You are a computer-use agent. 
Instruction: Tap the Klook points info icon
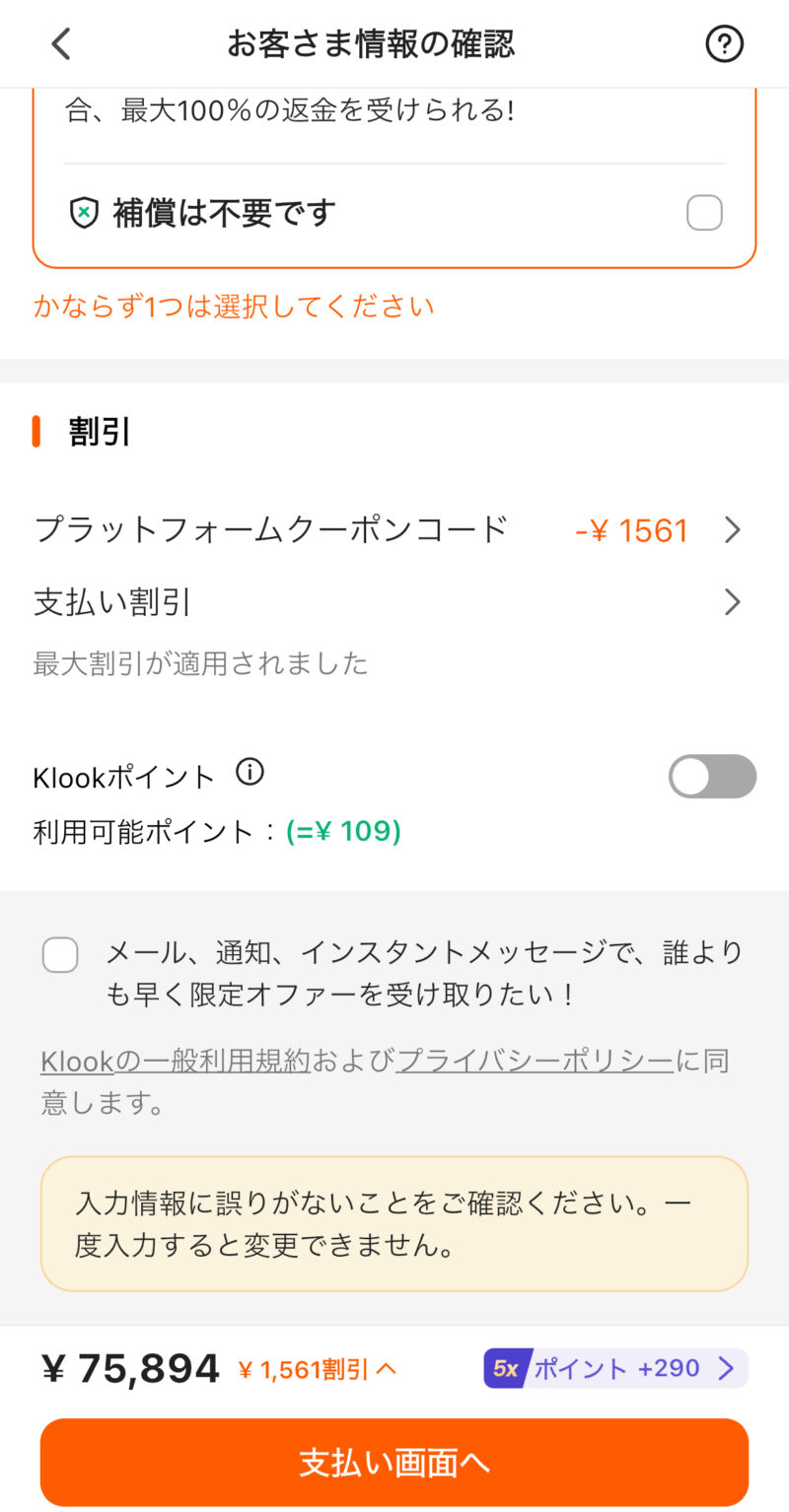coord(251,774)
